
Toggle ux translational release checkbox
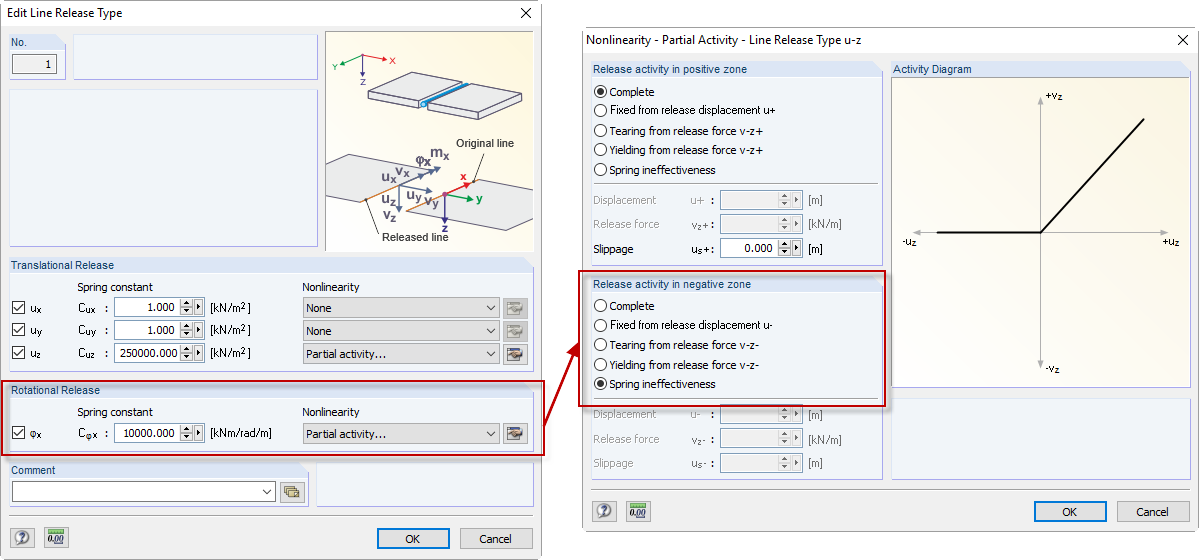(x=19, y=309)
